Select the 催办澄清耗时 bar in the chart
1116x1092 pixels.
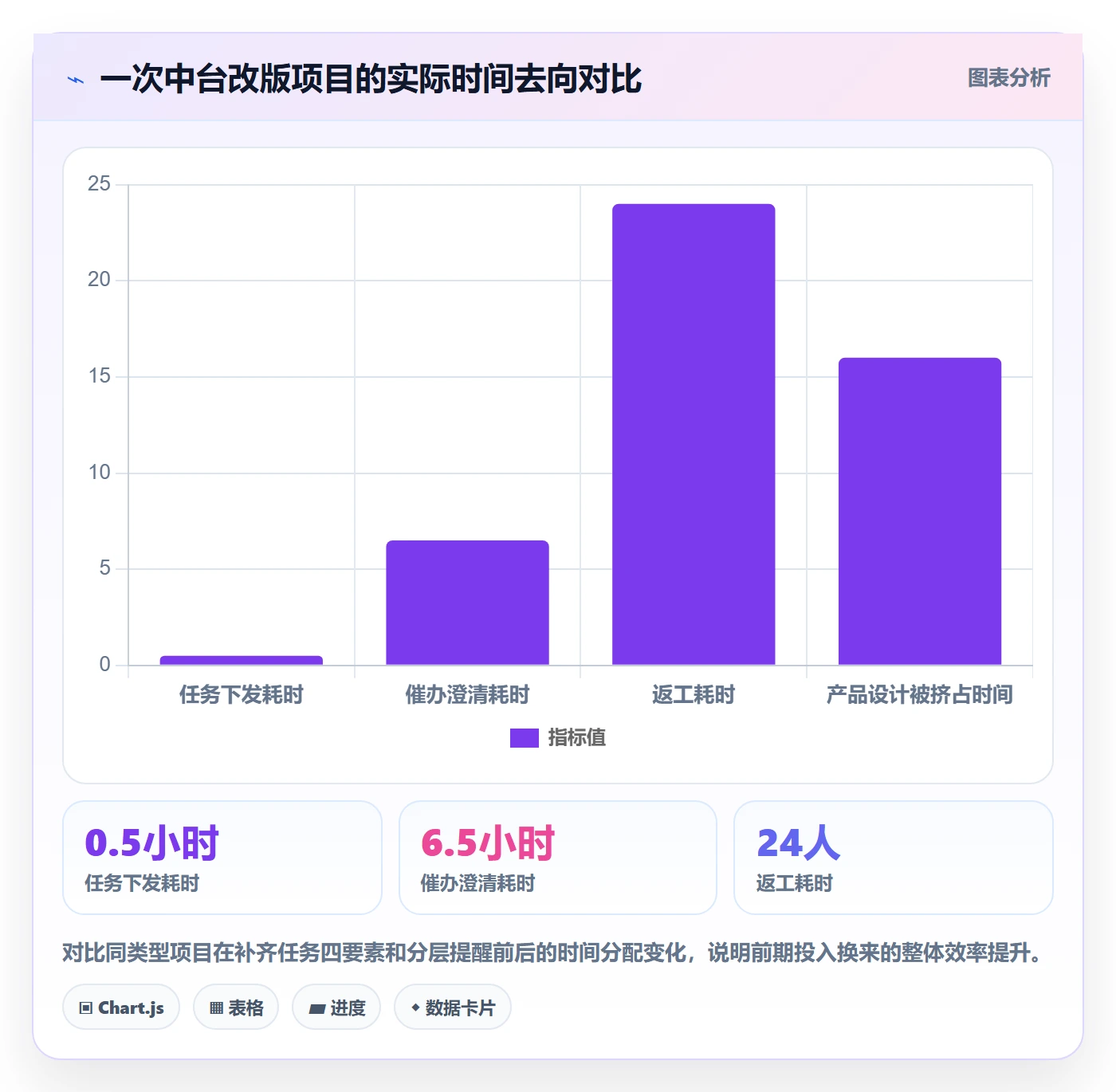click(468, 603)
